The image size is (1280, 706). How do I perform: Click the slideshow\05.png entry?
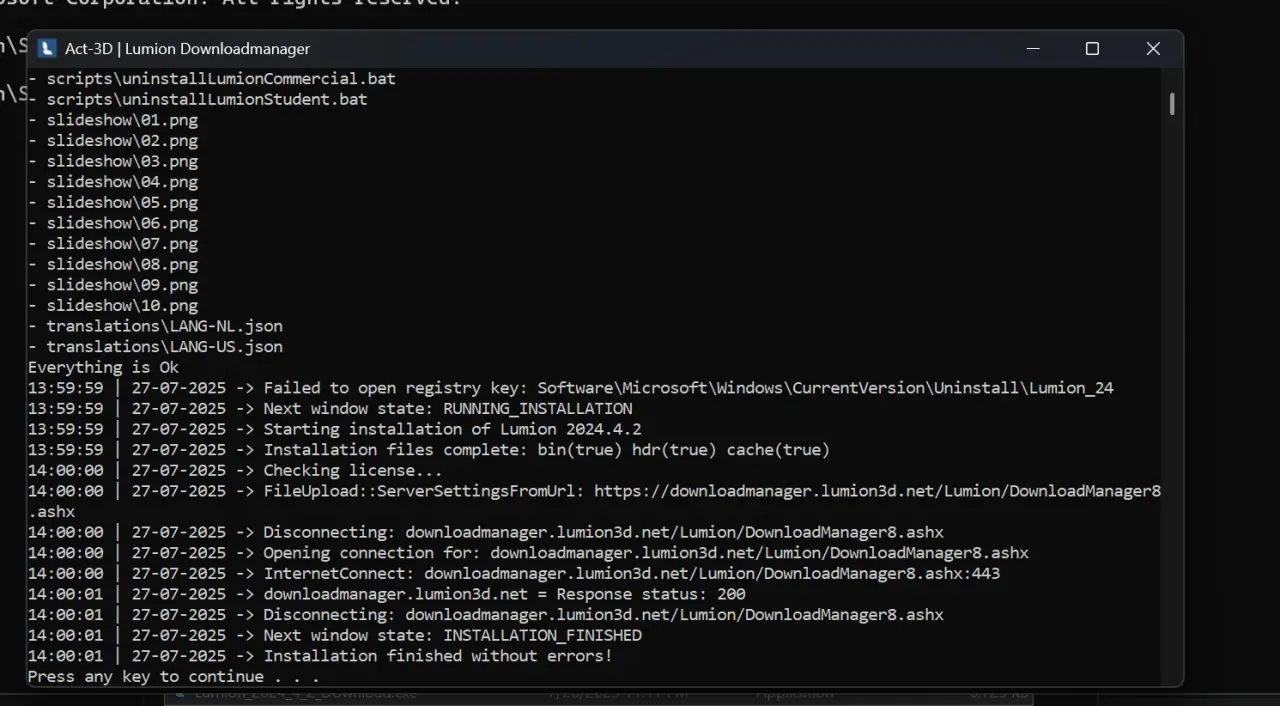click(113, 202)
